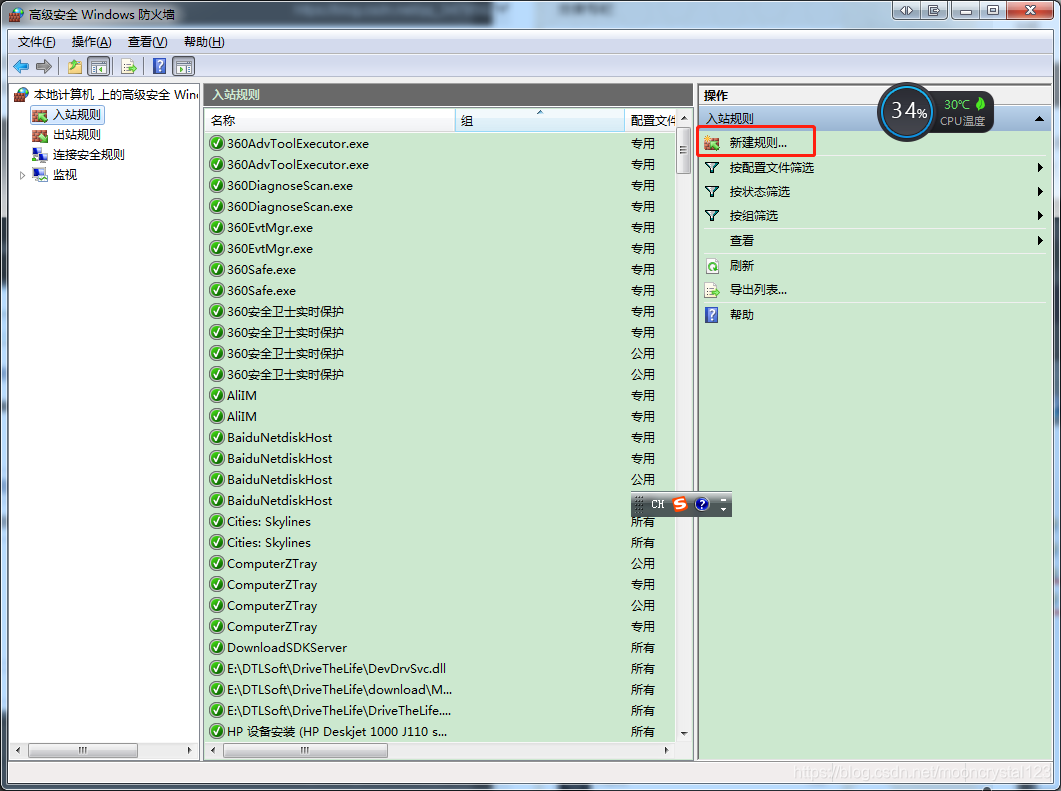Click the 帮助 question mark icon in actions
The width and height of the screenshot is (1061, 791).
[712, 315]
